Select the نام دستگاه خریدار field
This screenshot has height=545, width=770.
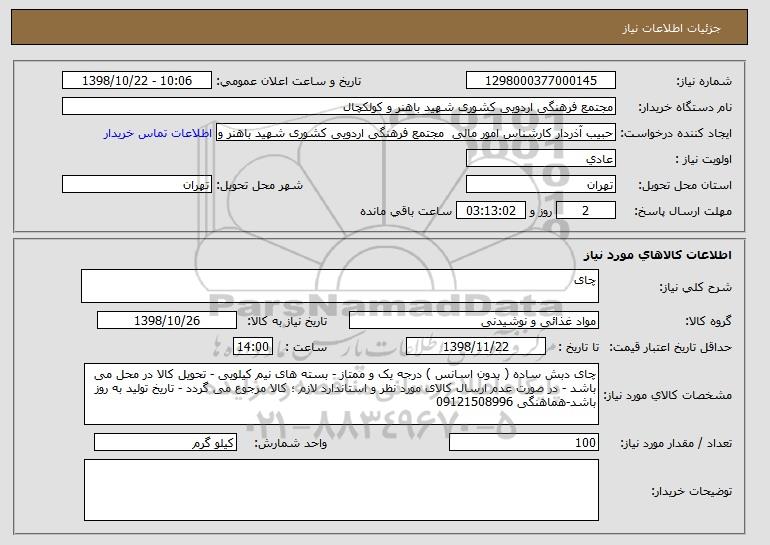point(339,107)
